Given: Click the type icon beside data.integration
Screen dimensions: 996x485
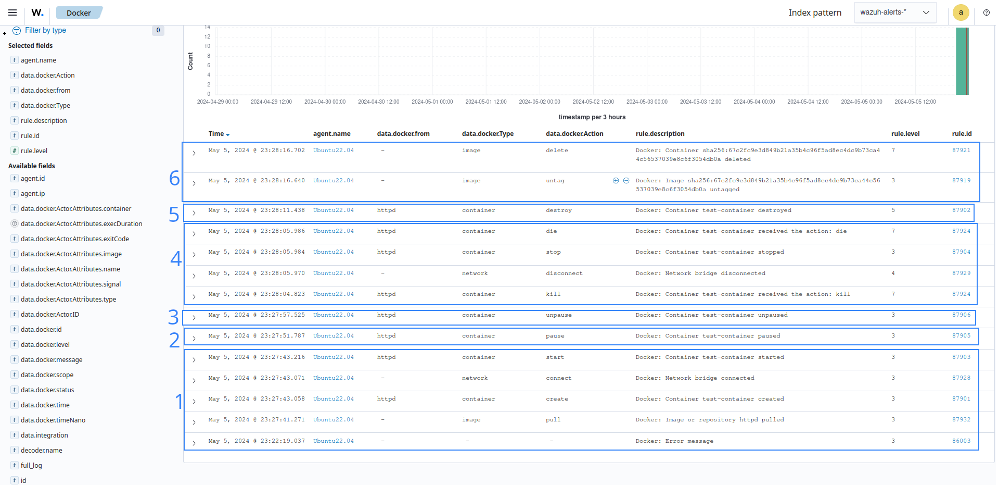Looking at the screenshot, I should (14, 435).
